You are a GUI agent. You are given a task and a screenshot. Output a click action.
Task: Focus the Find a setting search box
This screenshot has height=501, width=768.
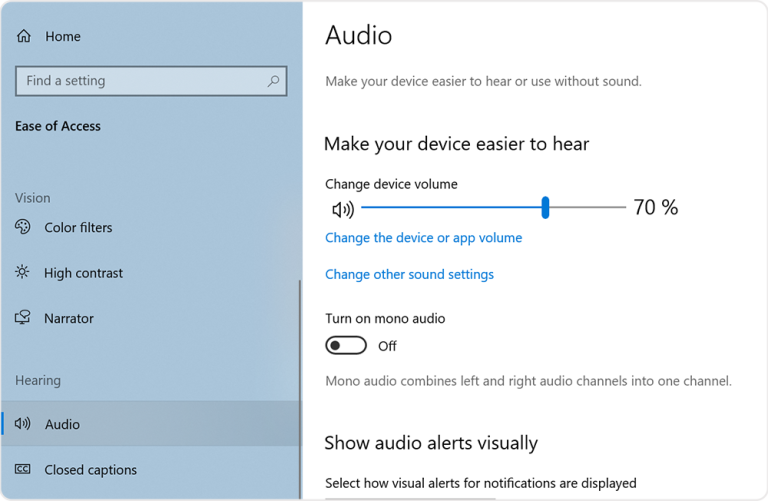tap(151, 81)
